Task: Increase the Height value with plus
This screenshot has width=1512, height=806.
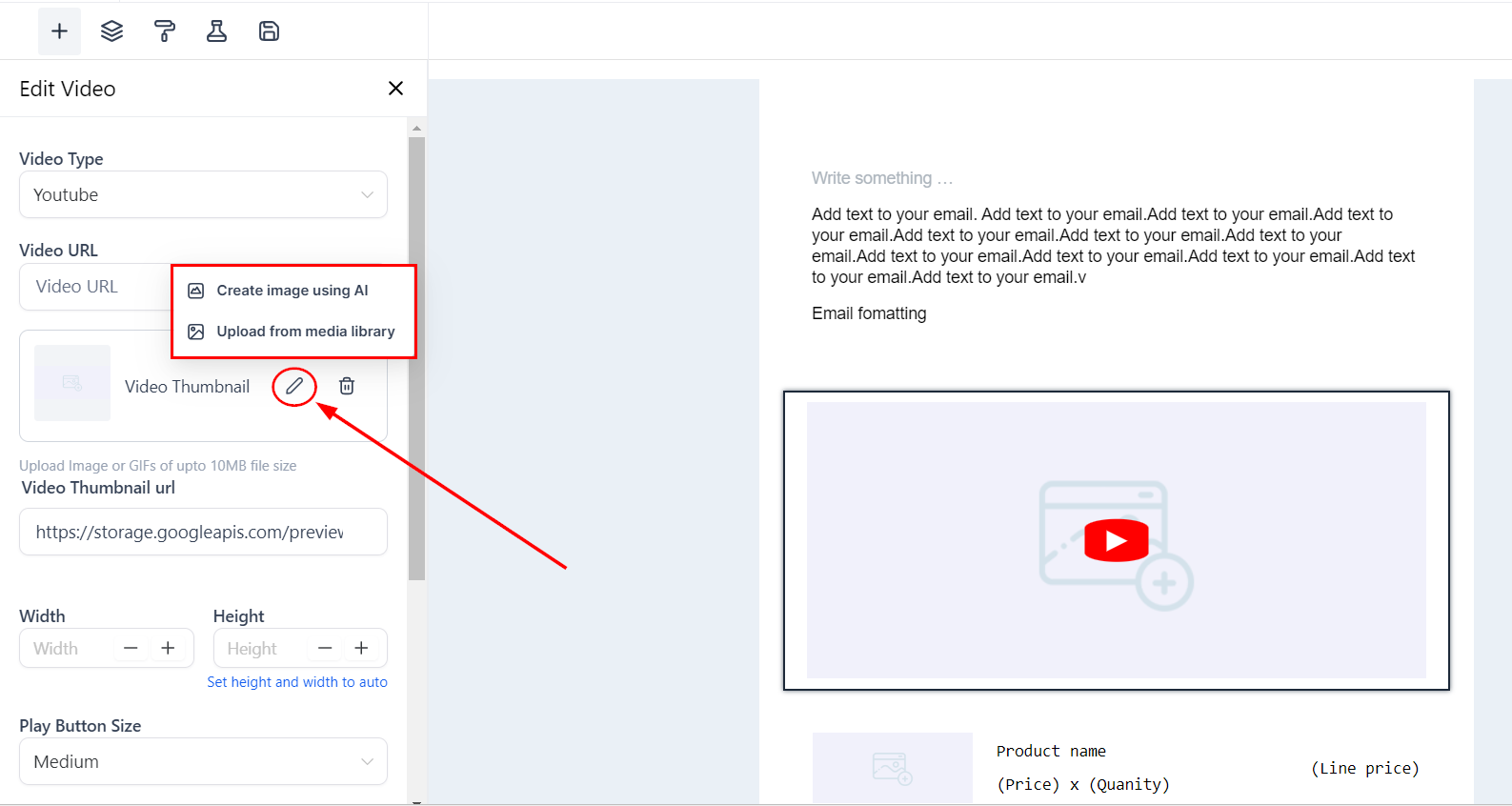Action: point(361,649)
